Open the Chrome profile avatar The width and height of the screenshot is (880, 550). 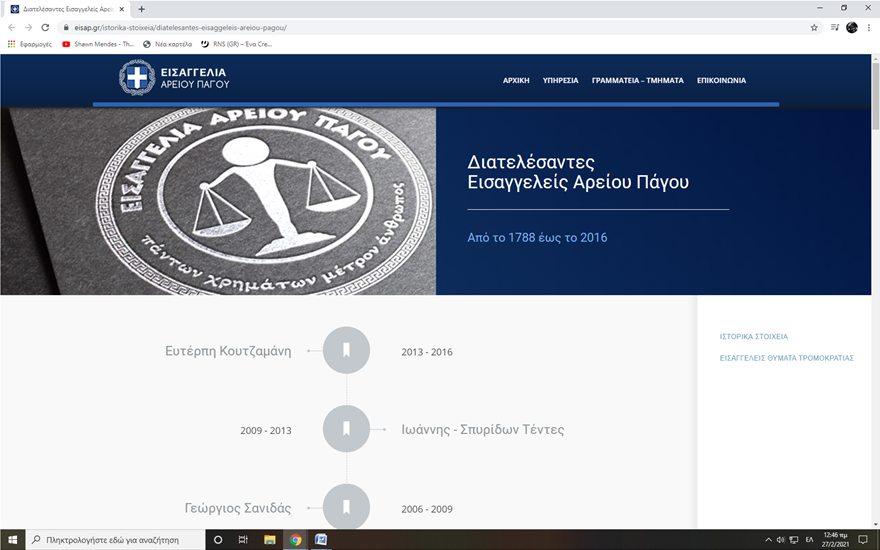tap(852, 28)
